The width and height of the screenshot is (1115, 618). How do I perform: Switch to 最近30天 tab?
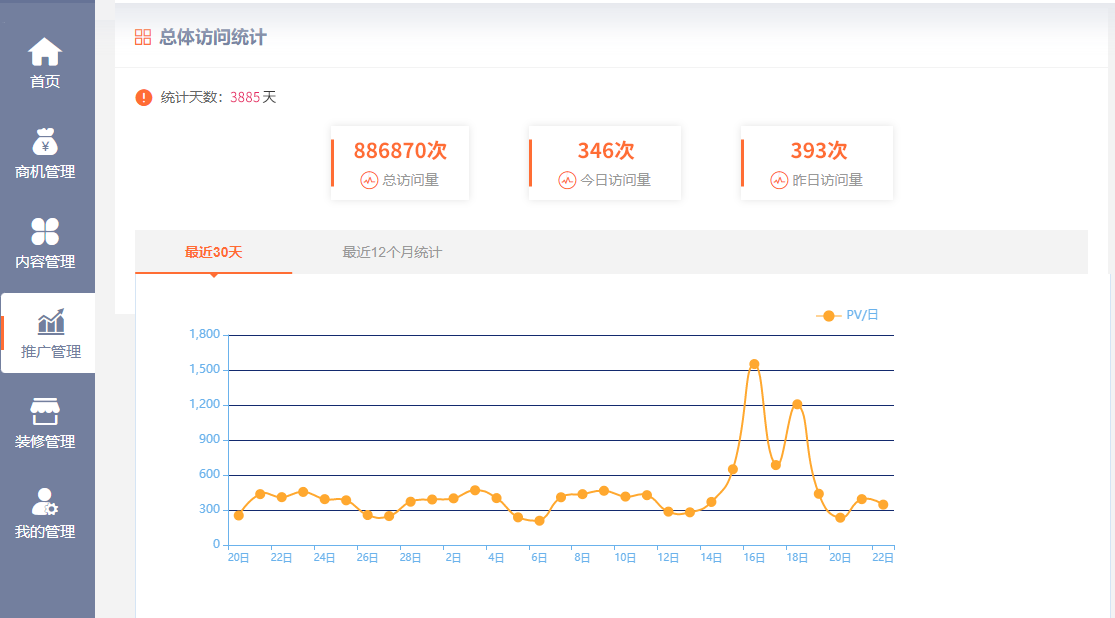(213, 252)
